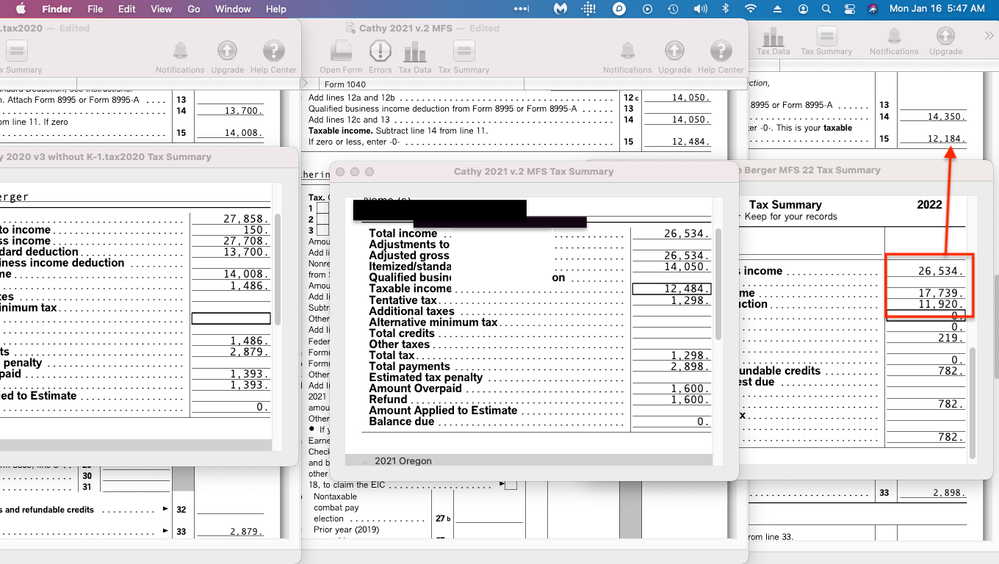Image resolution: width=999 pixels, height=564 pixels.
Task: Click Total payments value 2,898 in Cathy summary
Action: click(689, 366)
